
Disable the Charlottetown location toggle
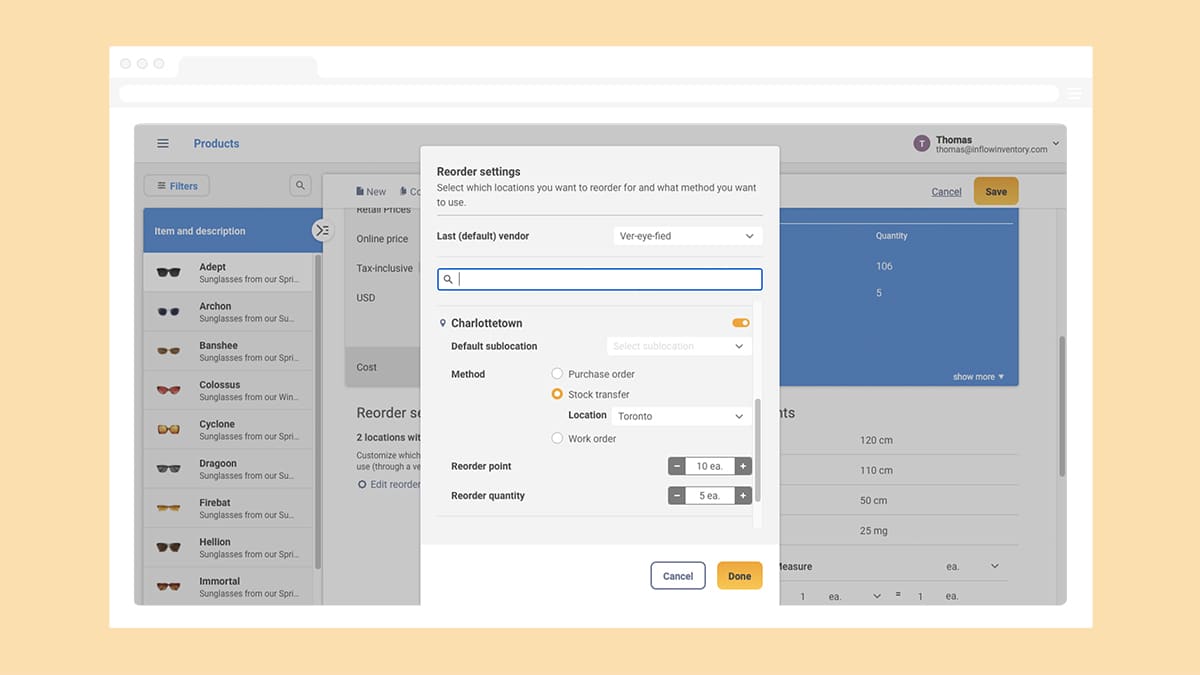tap(741, 322)
